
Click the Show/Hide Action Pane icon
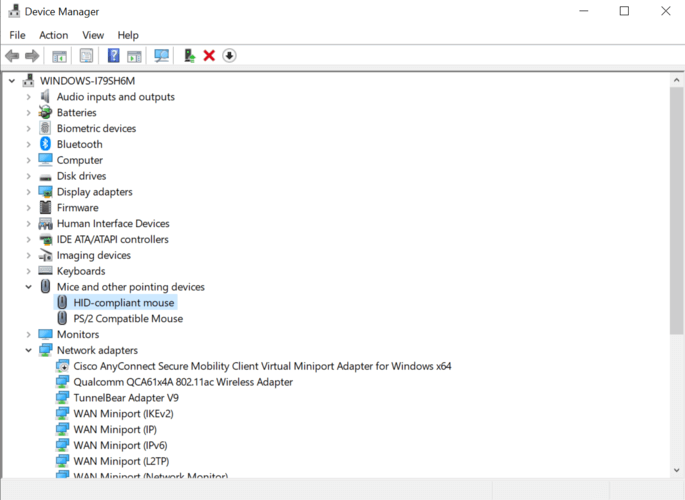point(135,56)
